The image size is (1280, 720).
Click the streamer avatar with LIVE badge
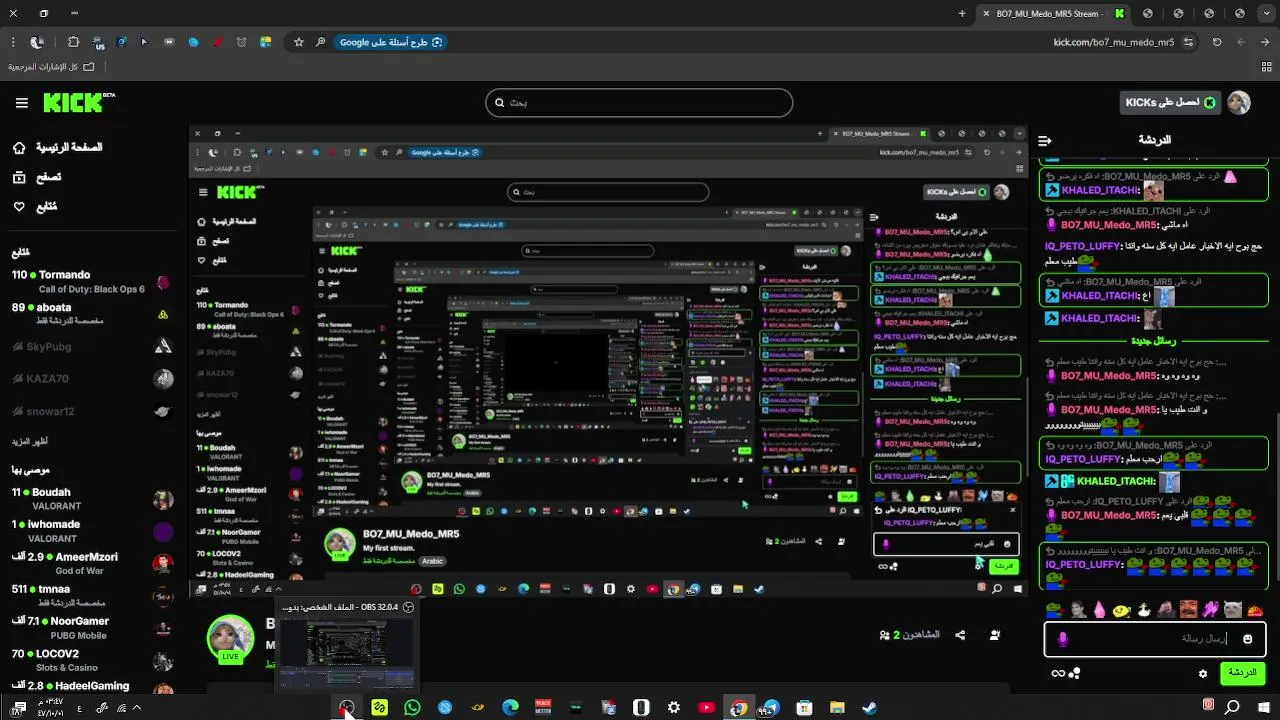pyautogui.click(x=231, y=640)
